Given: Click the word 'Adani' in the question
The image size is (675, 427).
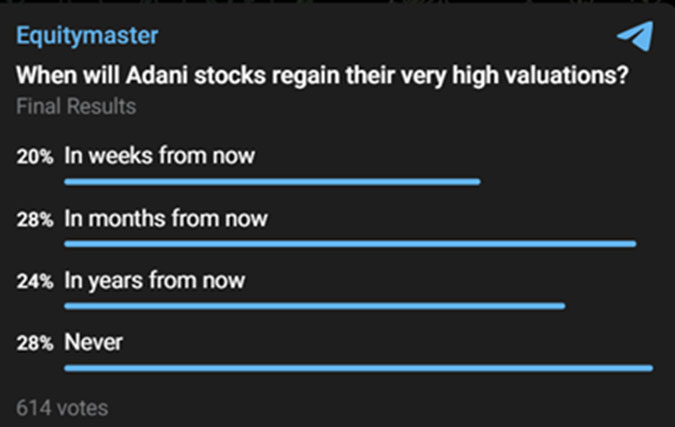Looking at the screenshot, I should pyautogui.click(x=157, y=76).
